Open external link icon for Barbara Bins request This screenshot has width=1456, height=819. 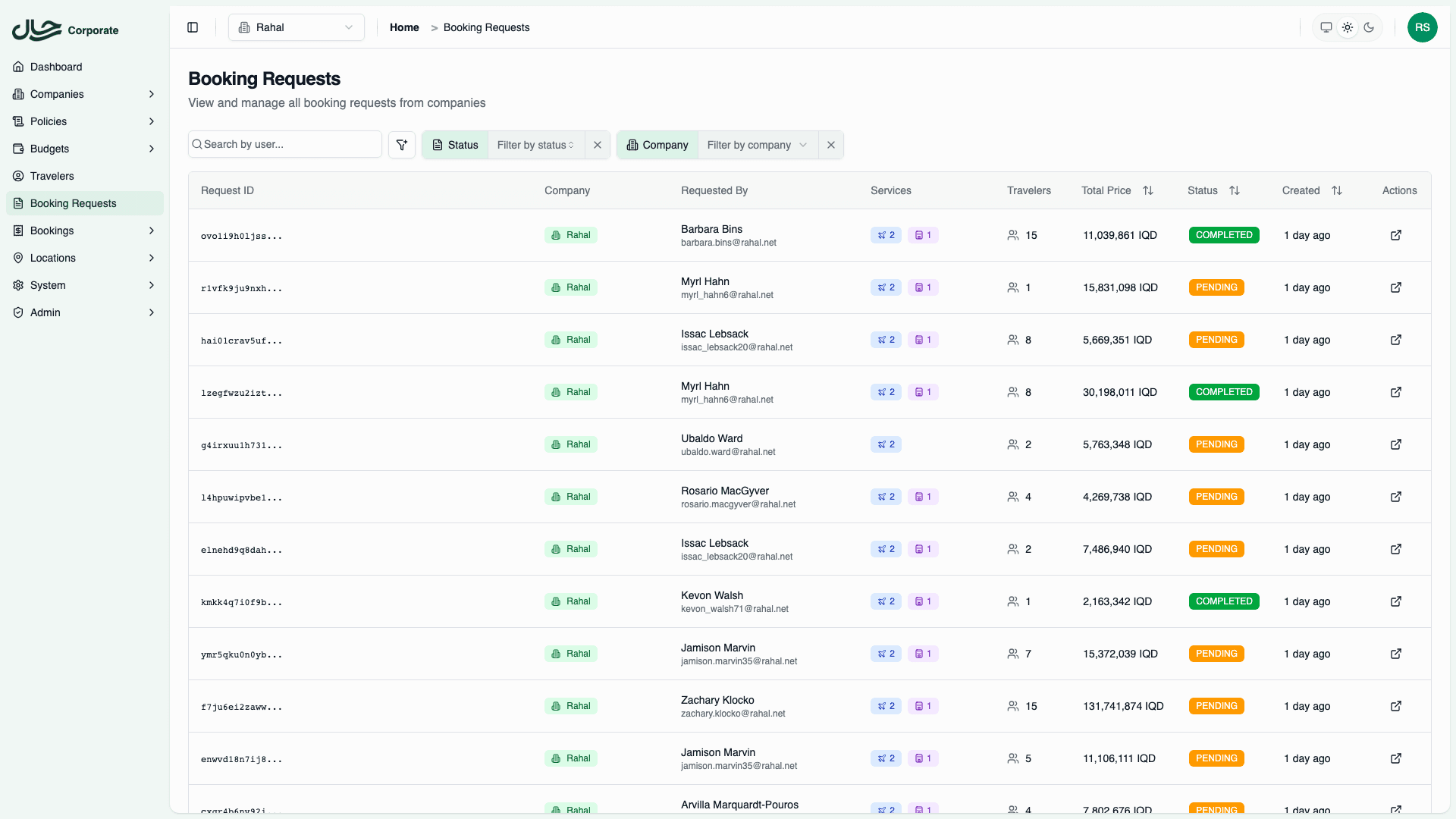click(x=1396, y=235)
